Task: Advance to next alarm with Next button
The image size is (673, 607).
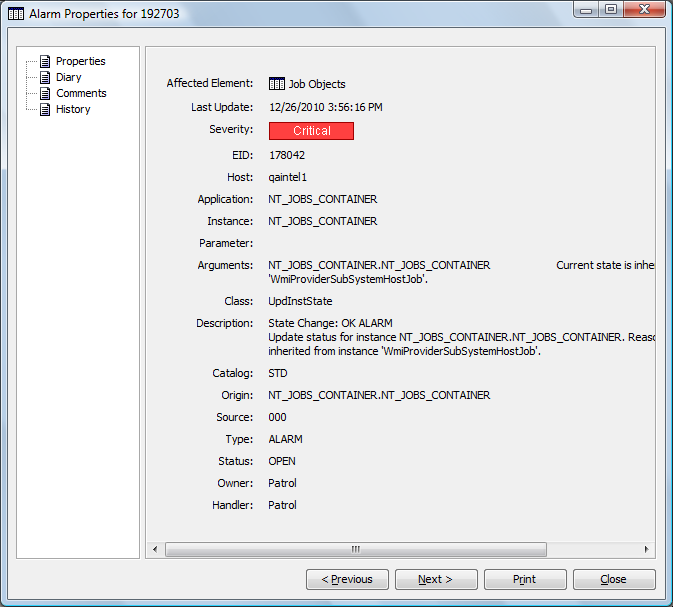Action: [436, 579]
